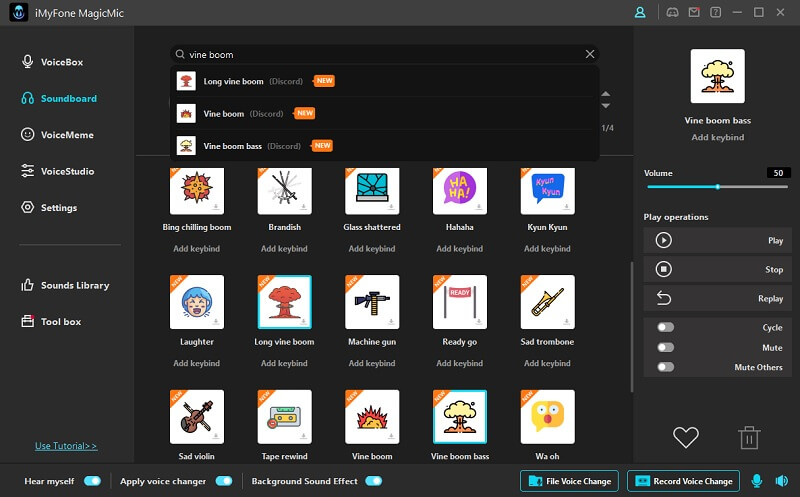
Task: Stop the sound playback
Action: (x=717, y=269)
